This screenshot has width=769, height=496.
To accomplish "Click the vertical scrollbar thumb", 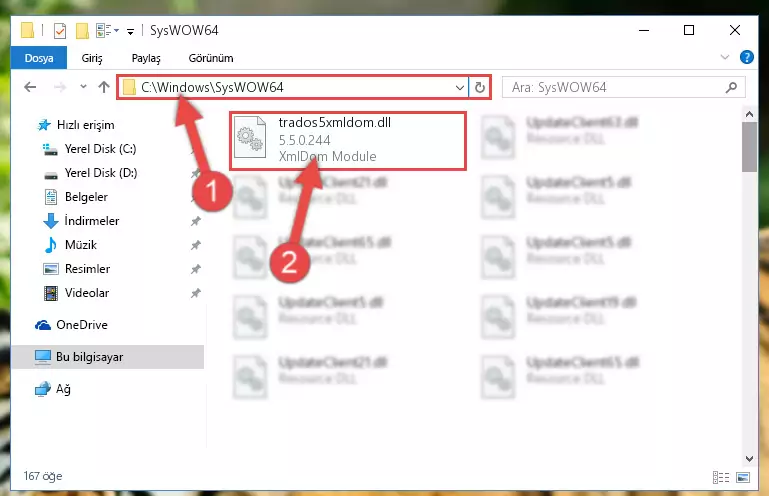I will 749,147.
